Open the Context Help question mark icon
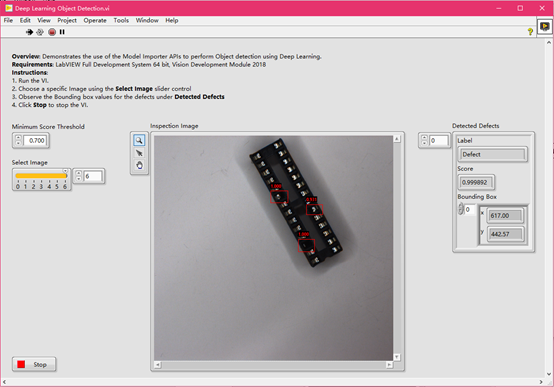The image size is (554, 387). pos(530,32)
